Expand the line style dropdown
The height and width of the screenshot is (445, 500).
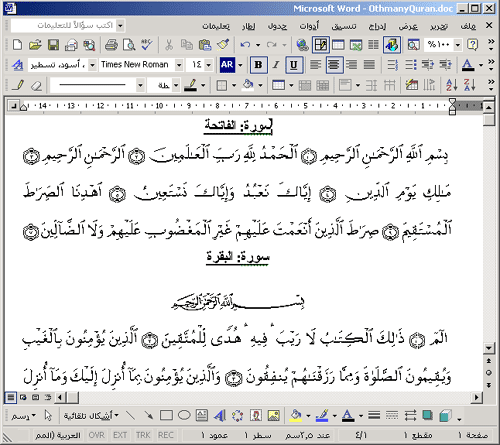(140, 85)
